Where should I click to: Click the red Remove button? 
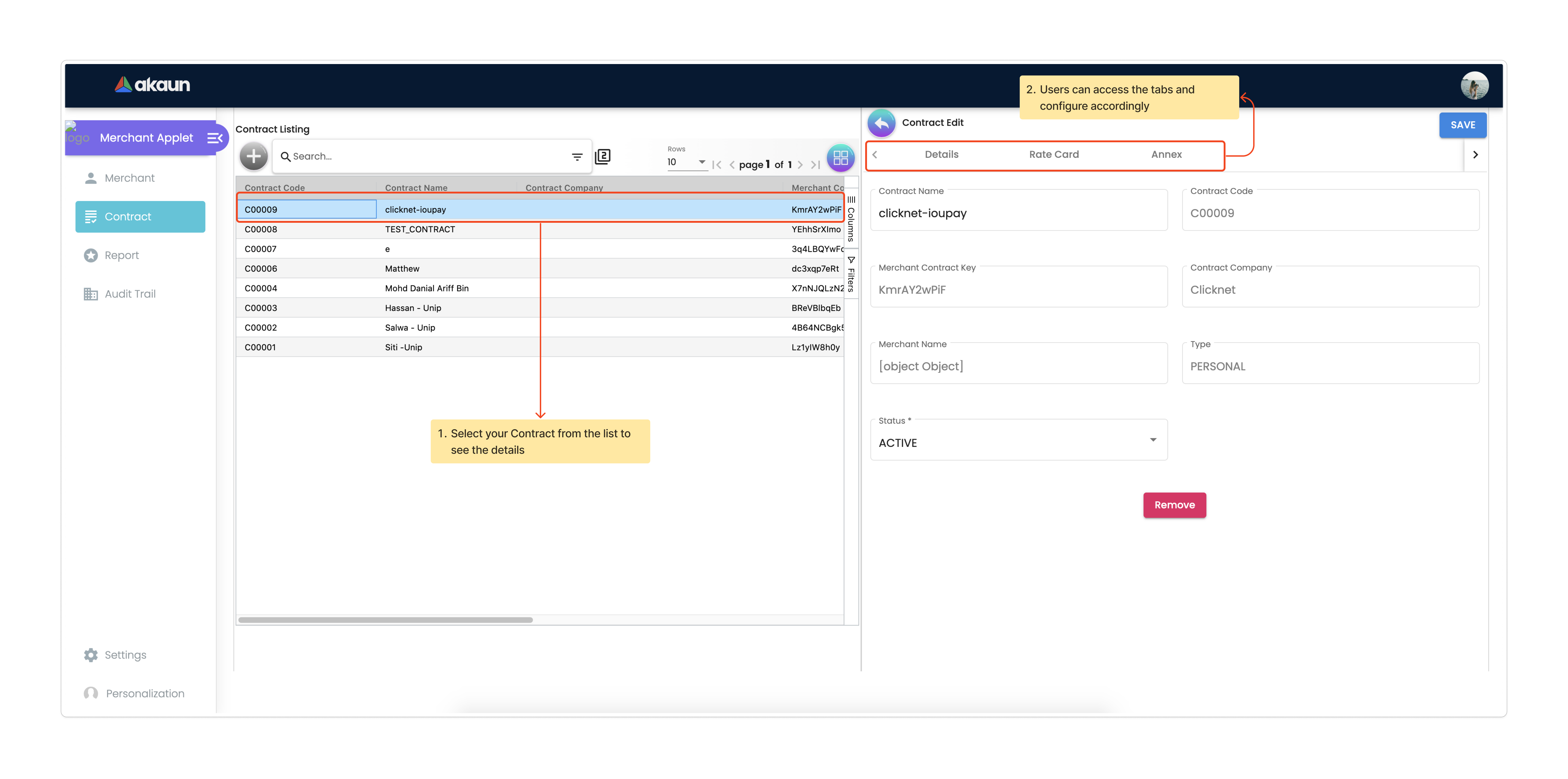pyautogui.click(x=1174, y=505)
